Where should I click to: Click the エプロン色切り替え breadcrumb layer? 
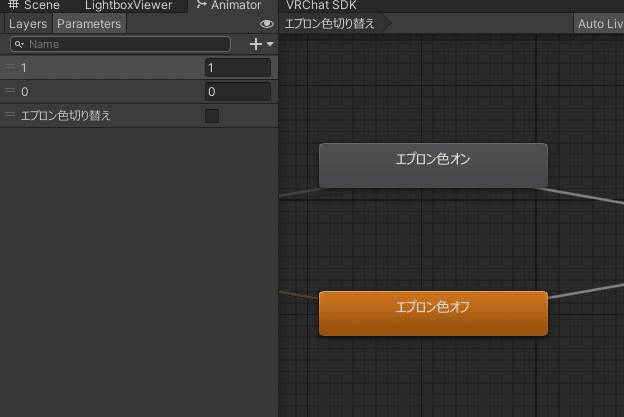pyautogui.click(x=330, y=24)
